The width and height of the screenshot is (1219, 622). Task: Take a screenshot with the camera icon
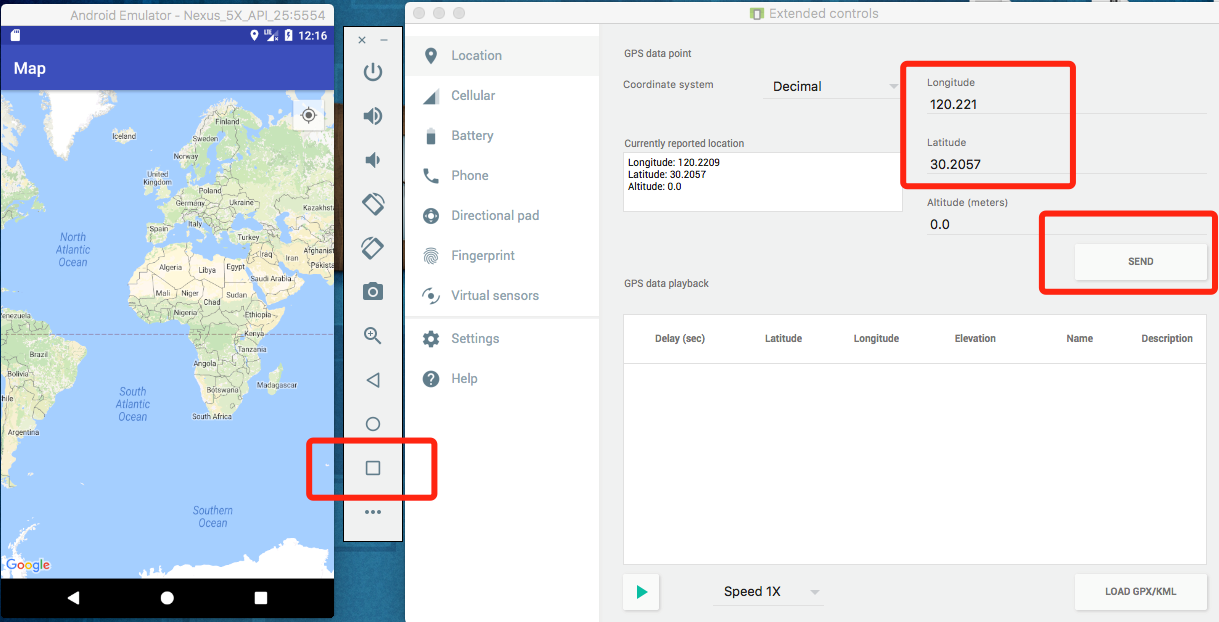373,291
